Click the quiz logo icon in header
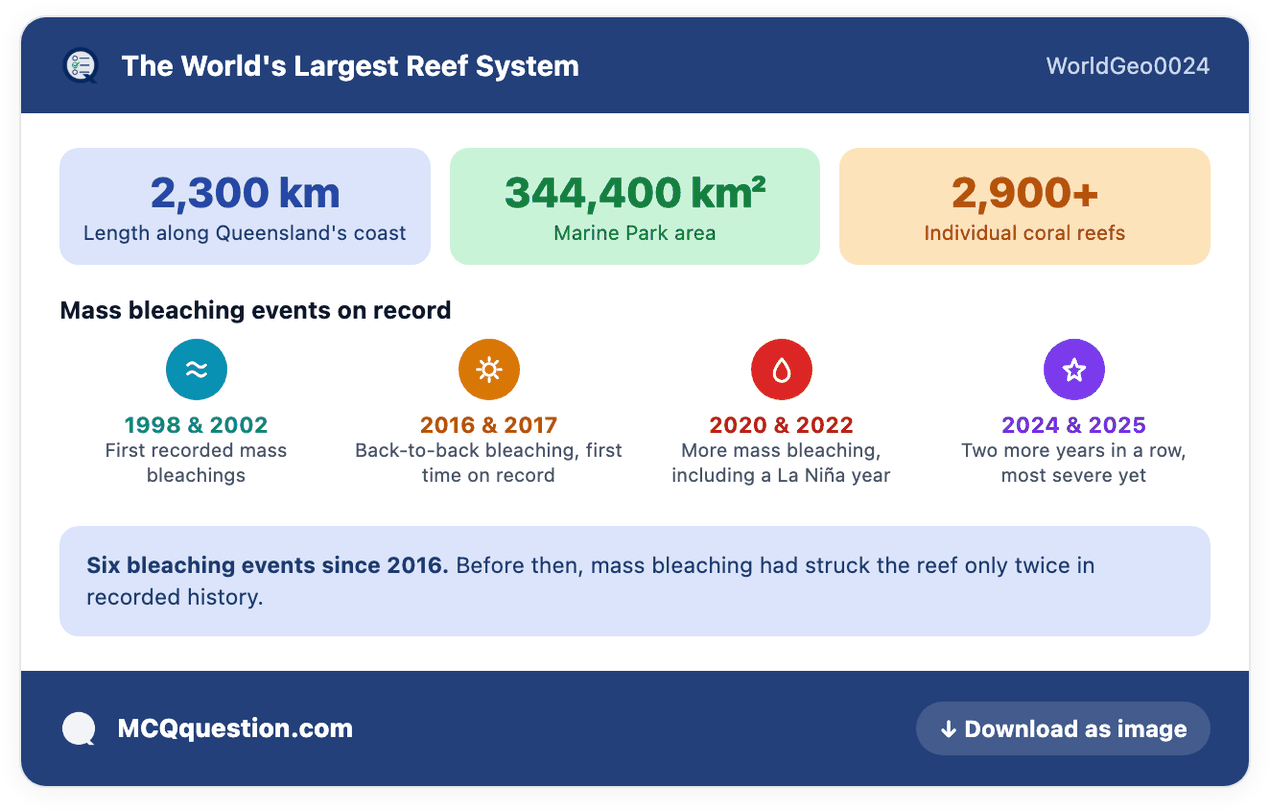 80,66
